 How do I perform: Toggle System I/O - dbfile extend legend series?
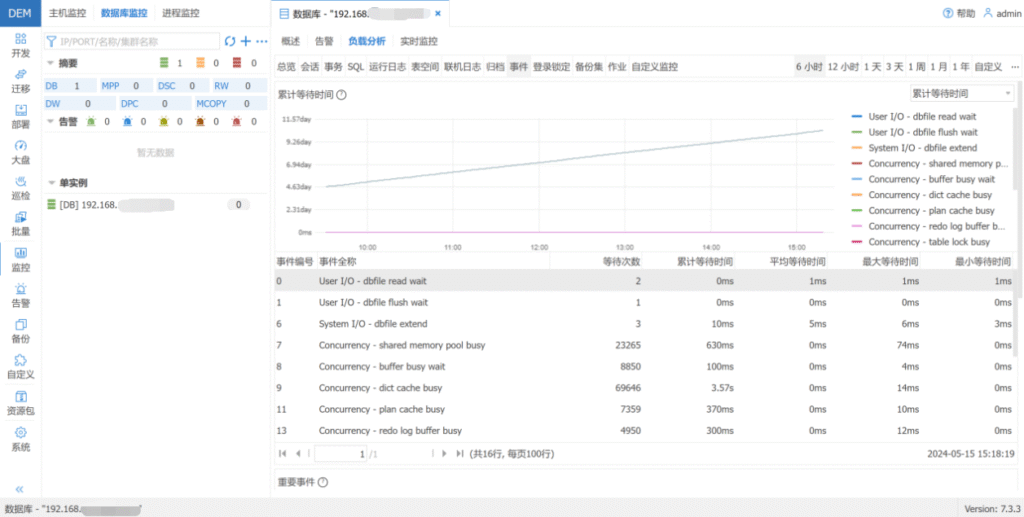pyautogui.click(x=922, y=148)
